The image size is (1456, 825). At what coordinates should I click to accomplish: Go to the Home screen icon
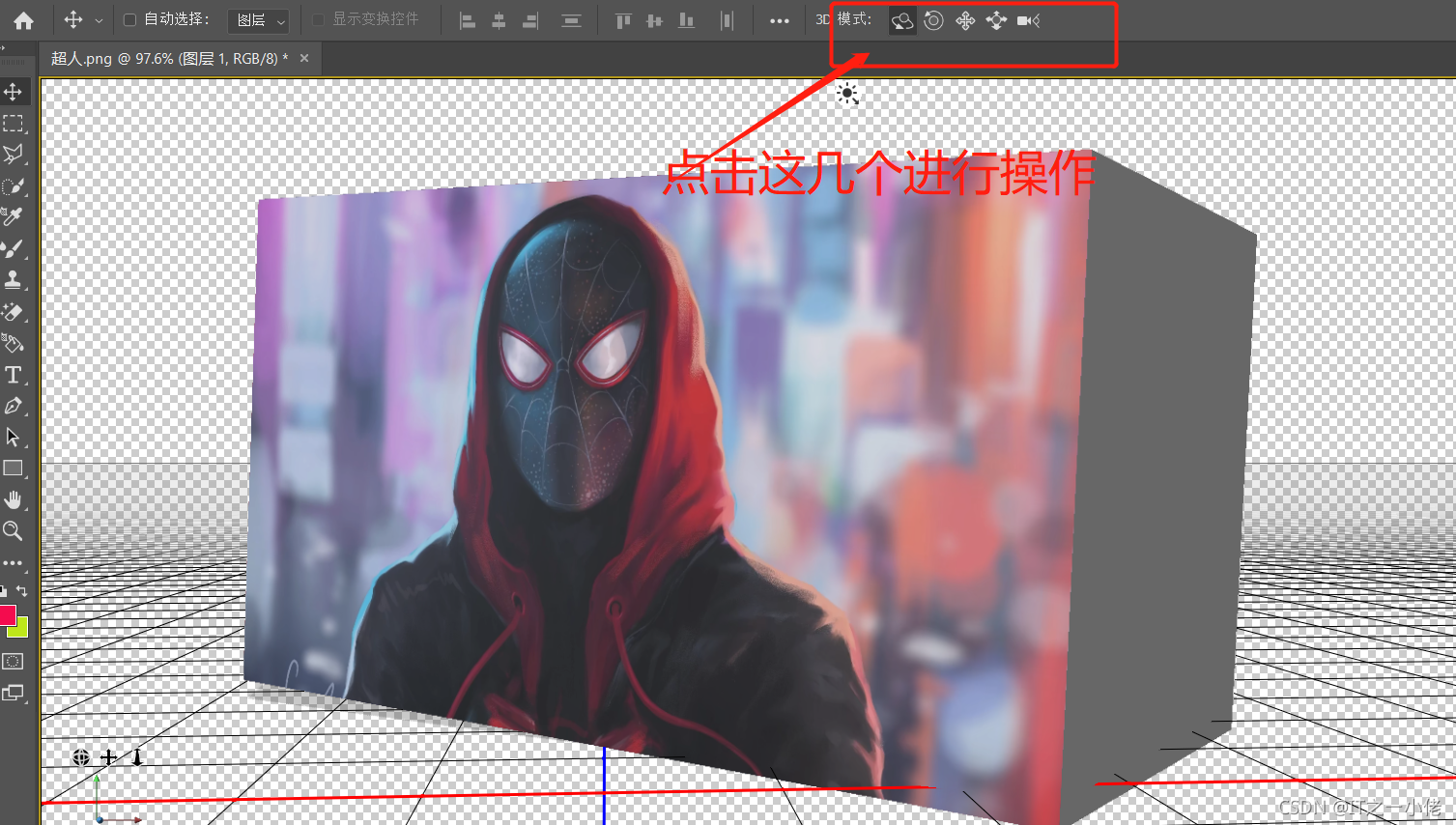coord(23,20)
